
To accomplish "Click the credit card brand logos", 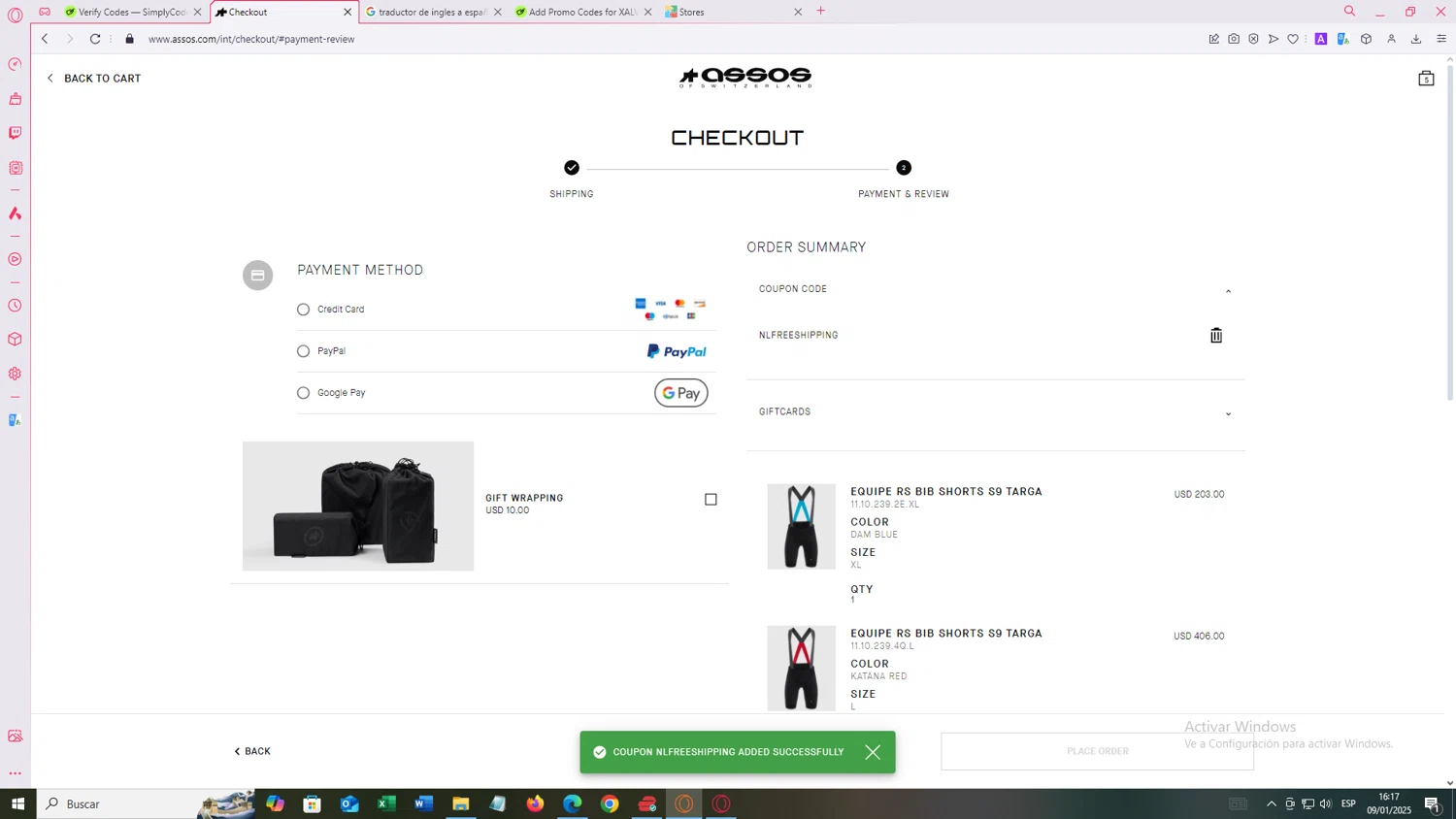I will point(670,310).
